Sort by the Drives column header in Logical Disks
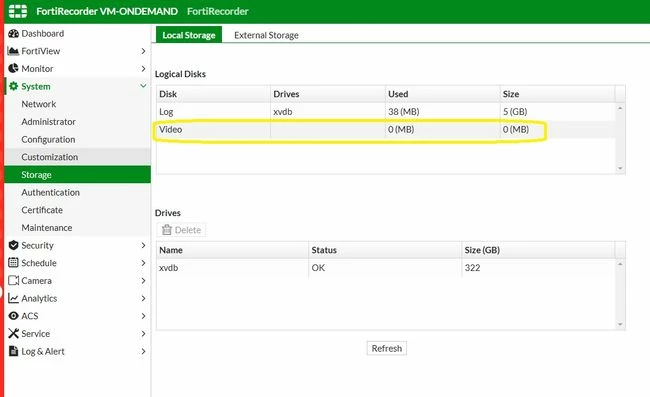 coord(328,94)
